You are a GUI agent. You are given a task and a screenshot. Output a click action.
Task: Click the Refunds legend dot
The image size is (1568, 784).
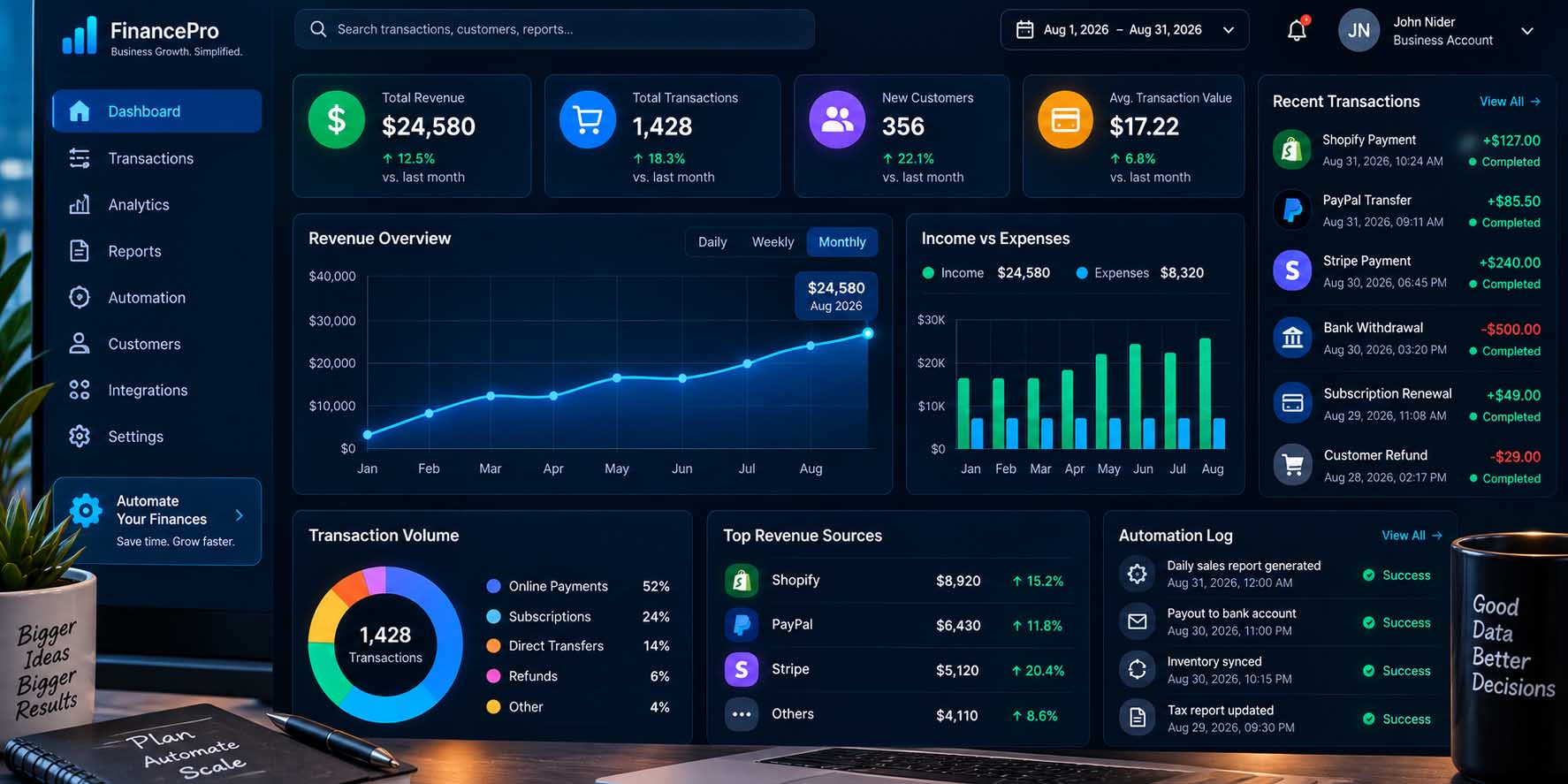(494, 676)
